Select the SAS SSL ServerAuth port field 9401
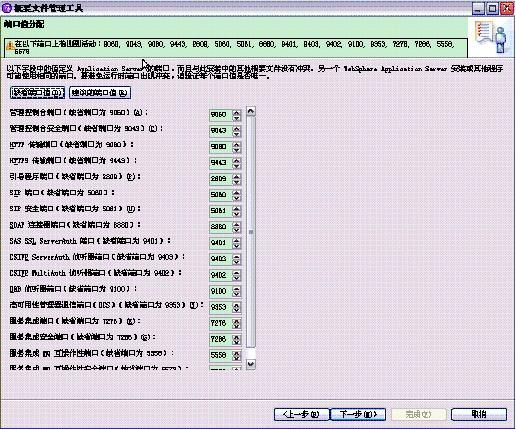Image resolution: width=516 pixels, height=429 pixels. pos(220,243)
